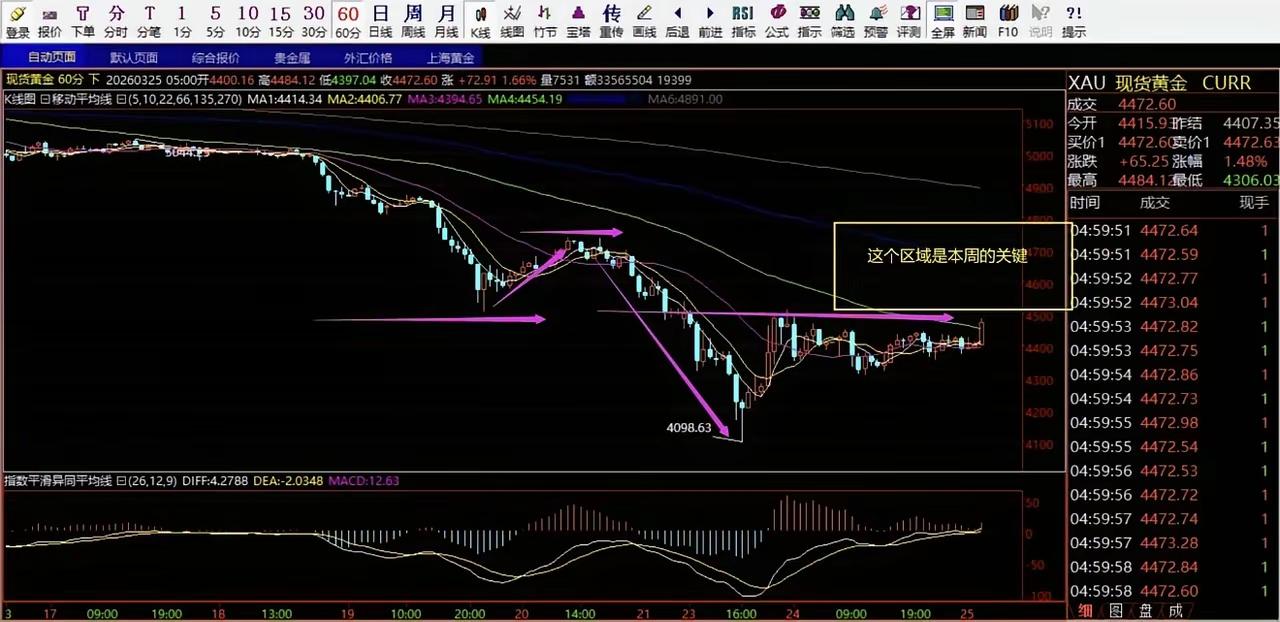Collapse the 移动平均线 indicator box toggle
Image resolution: width=1280 pixels, height=622 pixels.
tap(43, 99)
